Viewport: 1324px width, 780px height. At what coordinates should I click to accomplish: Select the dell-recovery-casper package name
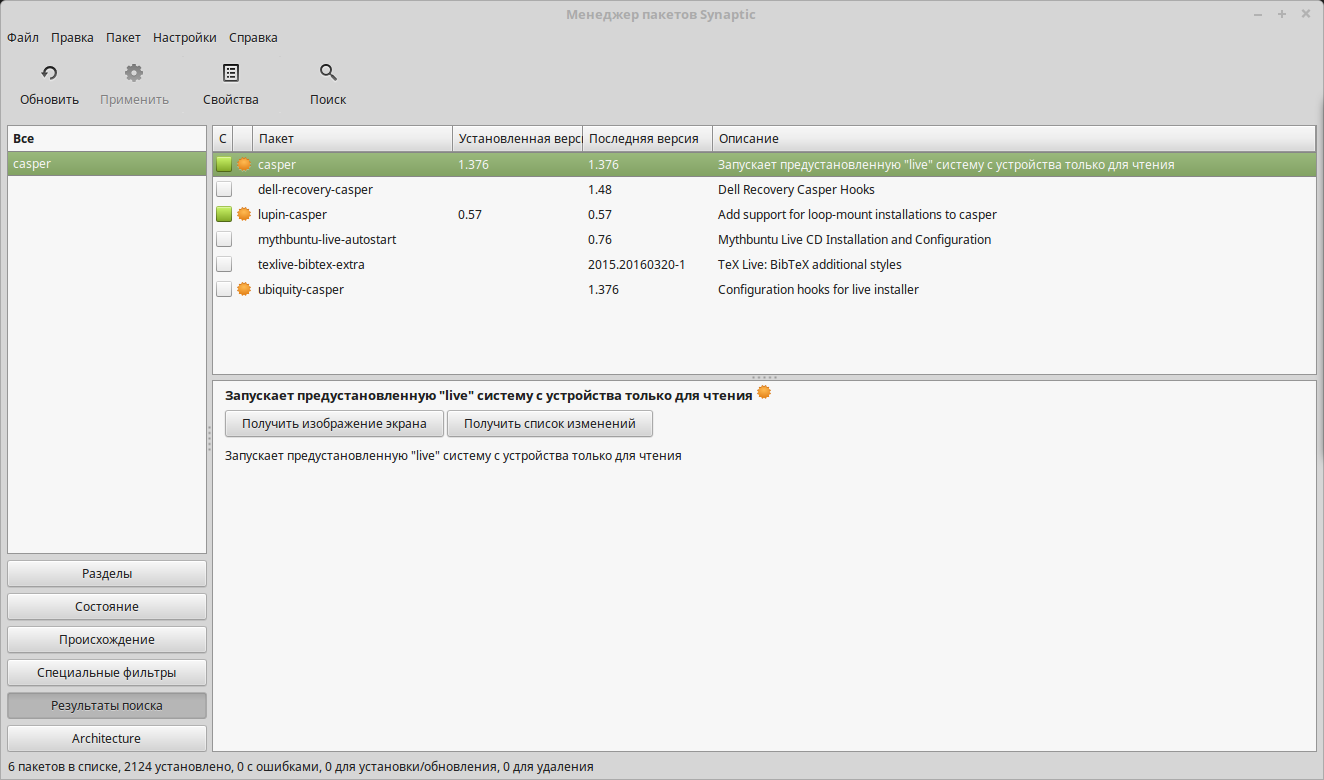click(315, 189)
